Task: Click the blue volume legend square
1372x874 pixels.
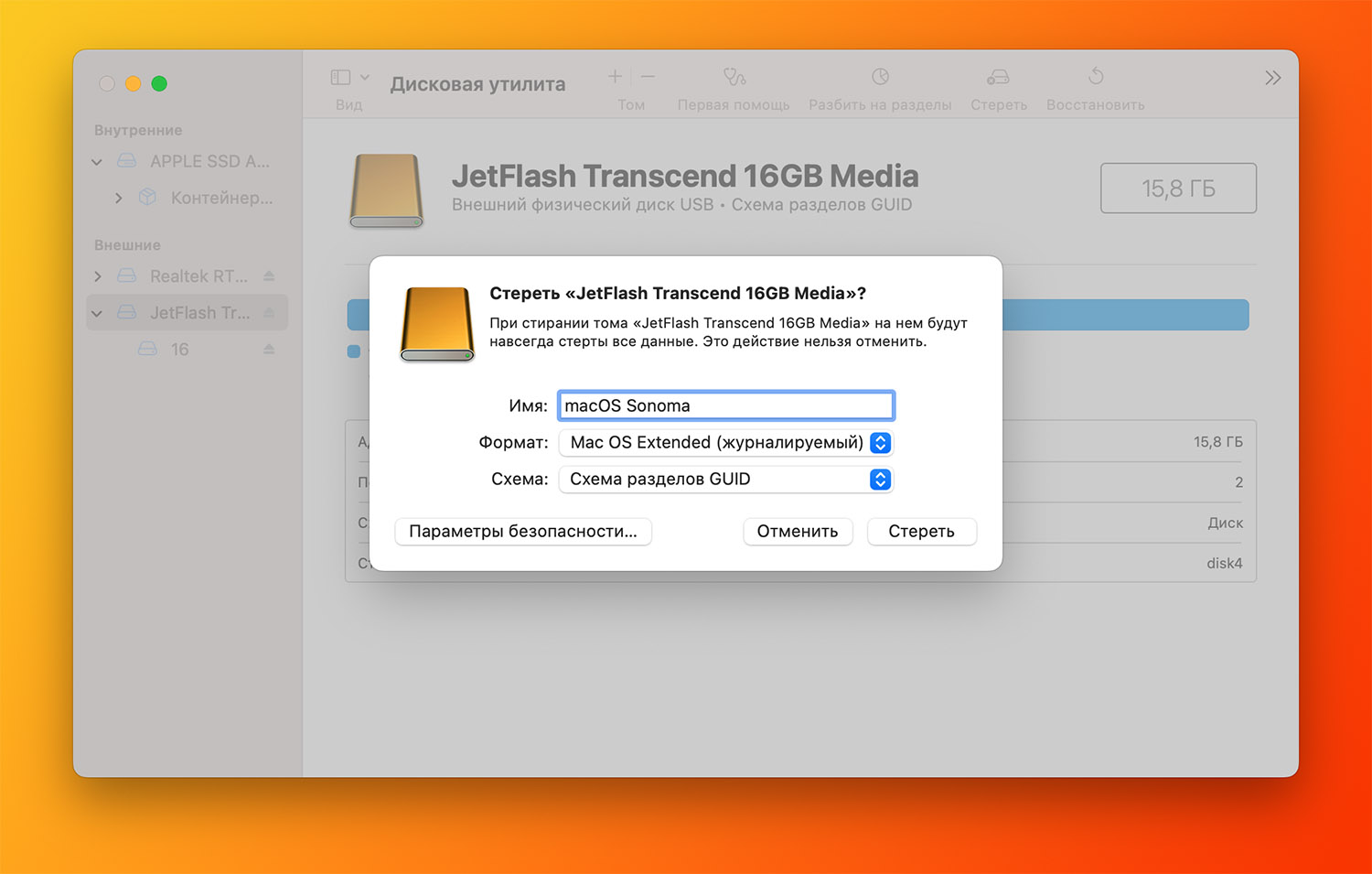Action: (x=354, y=351)
